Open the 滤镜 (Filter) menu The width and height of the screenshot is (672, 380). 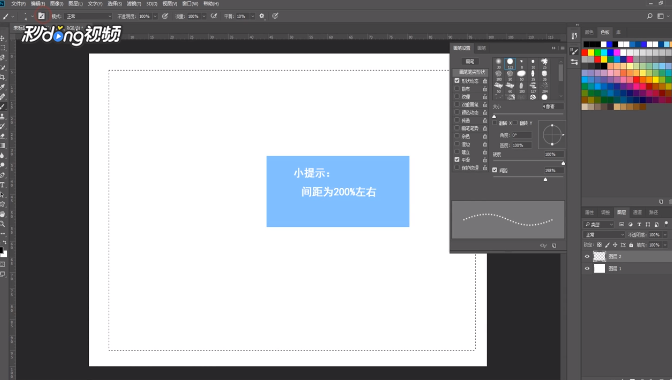(134, 3)
